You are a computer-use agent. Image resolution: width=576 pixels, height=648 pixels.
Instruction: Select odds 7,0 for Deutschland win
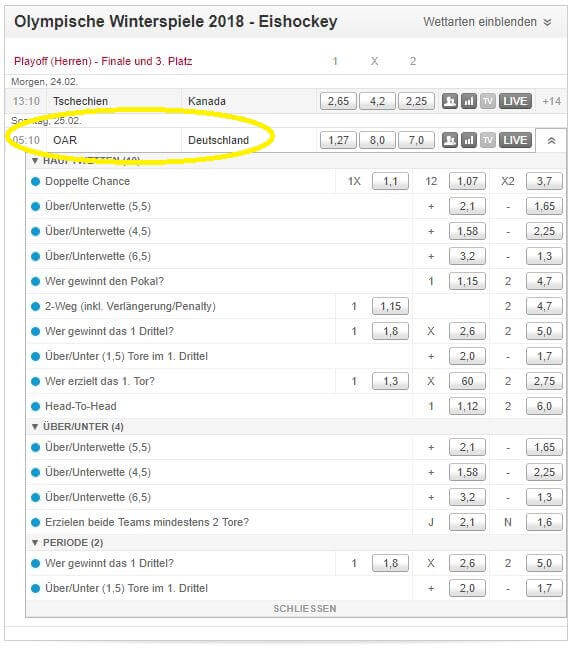pos(416,141)
